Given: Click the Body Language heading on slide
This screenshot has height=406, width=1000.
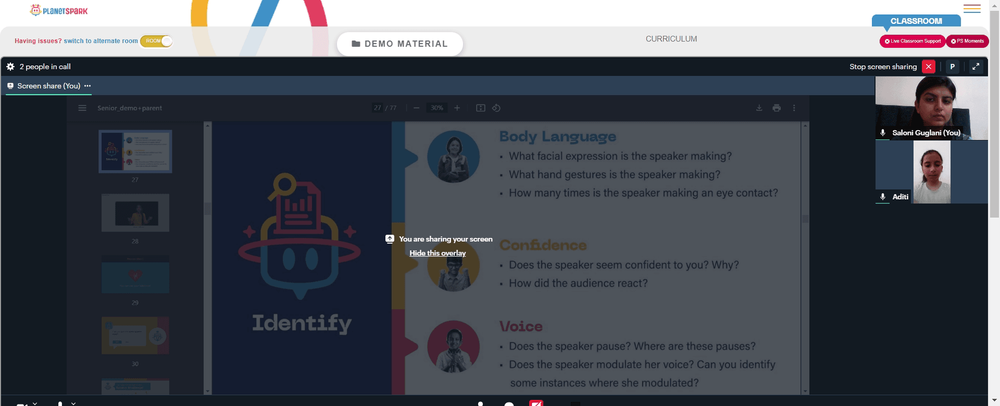Looking at the screenshot, I should tap(557, 136).
